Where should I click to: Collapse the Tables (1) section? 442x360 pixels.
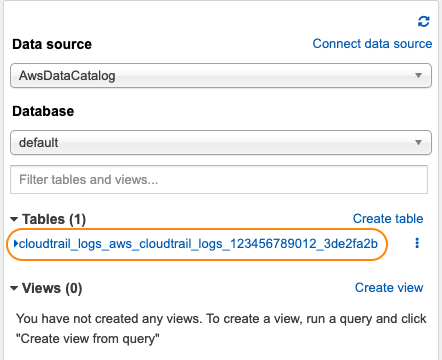14,219
